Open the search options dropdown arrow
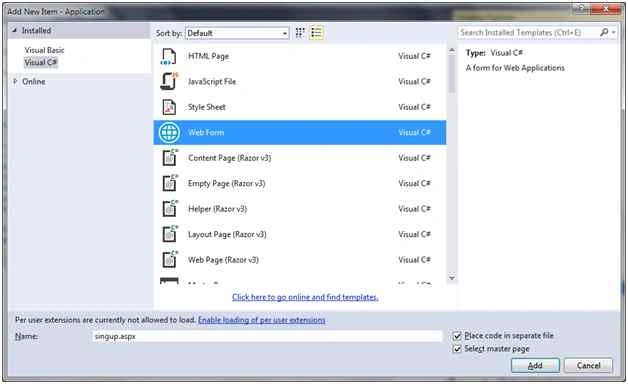Screen dimensions: 628x384 tap(614, 32)
